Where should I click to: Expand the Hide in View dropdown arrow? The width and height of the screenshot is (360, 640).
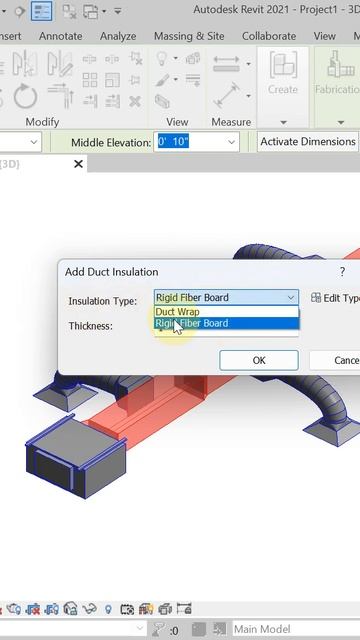coord(176,58)
